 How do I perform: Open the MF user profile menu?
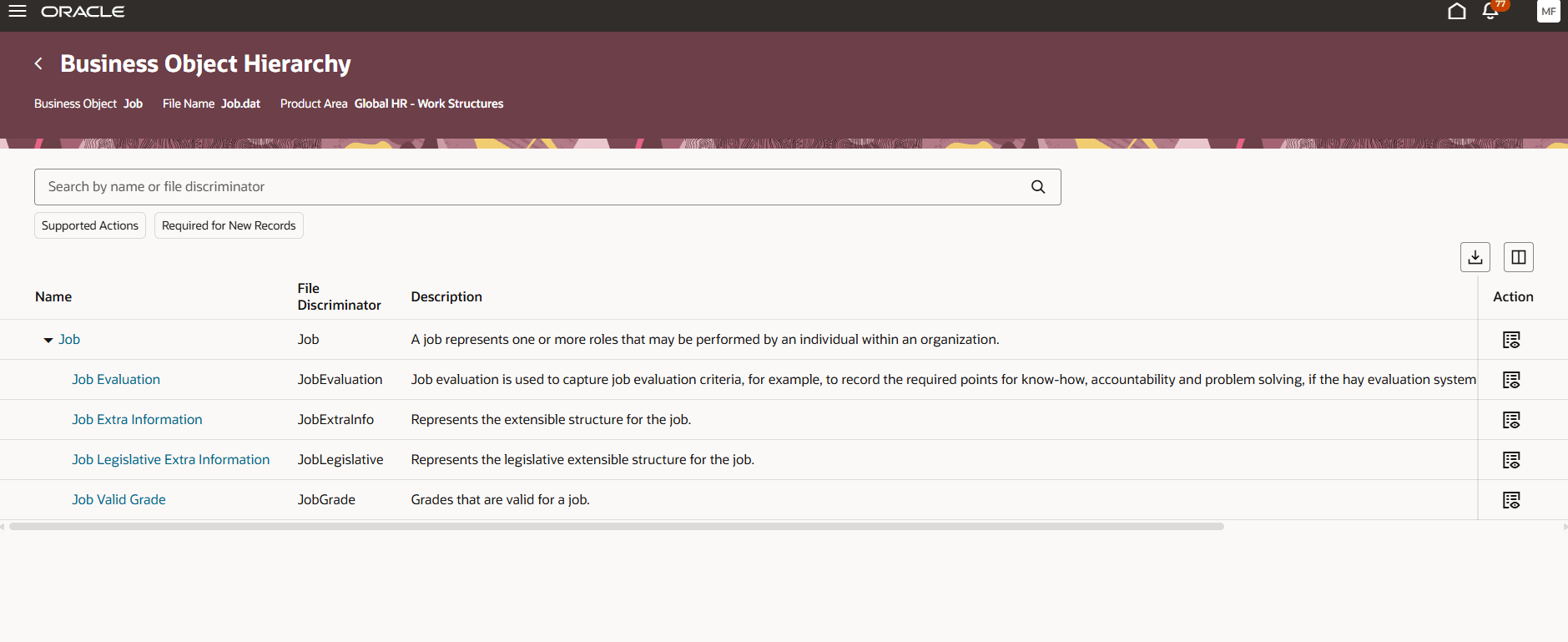[1548, 11]
